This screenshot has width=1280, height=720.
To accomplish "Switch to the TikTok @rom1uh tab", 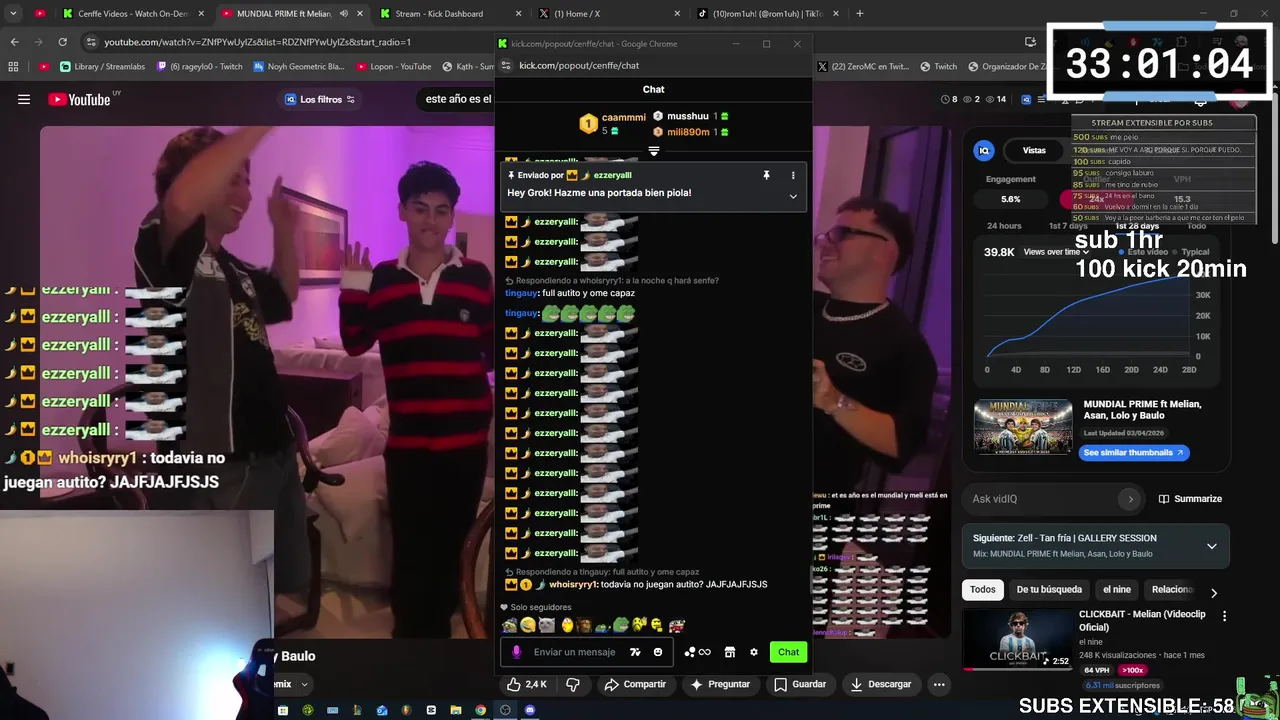I will click(767, 14).
